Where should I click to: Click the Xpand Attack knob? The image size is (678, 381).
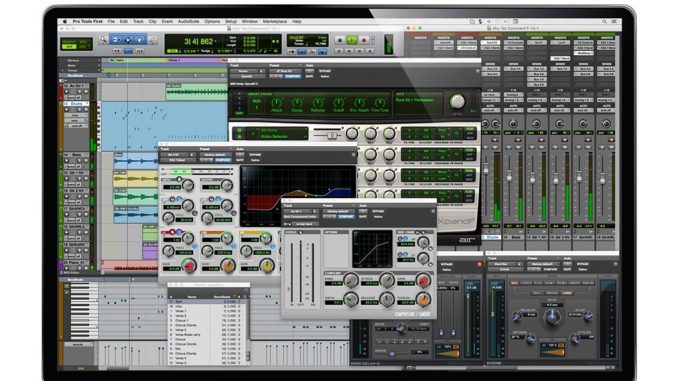[276, 103]
